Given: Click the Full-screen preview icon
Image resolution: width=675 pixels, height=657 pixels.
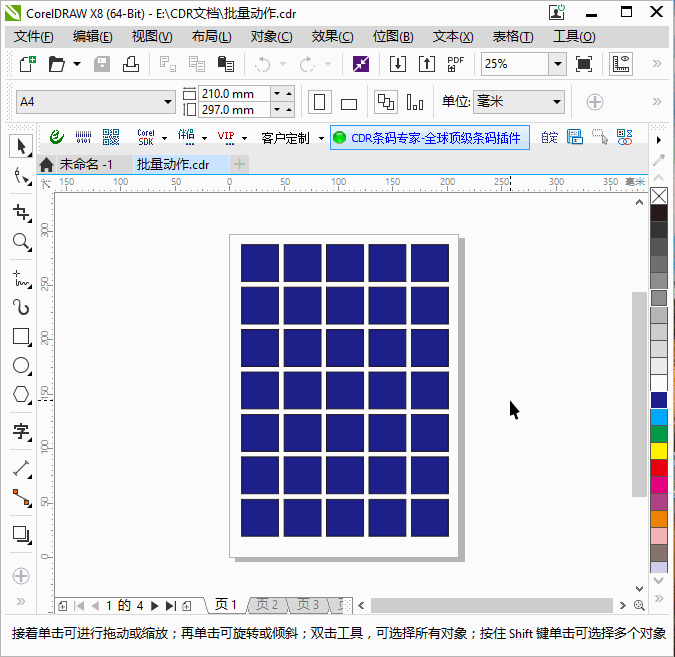Looking at the screenshot, I should [x=584, y=64].
